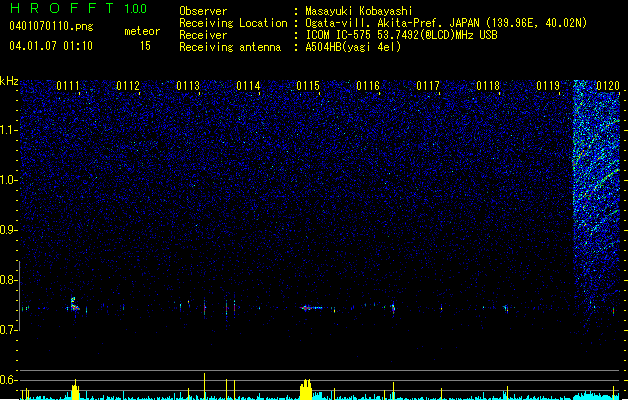This screenshot has height=400, width=629.
Task: Click the 1.1 frequency axis label
Action: (8, 130)
